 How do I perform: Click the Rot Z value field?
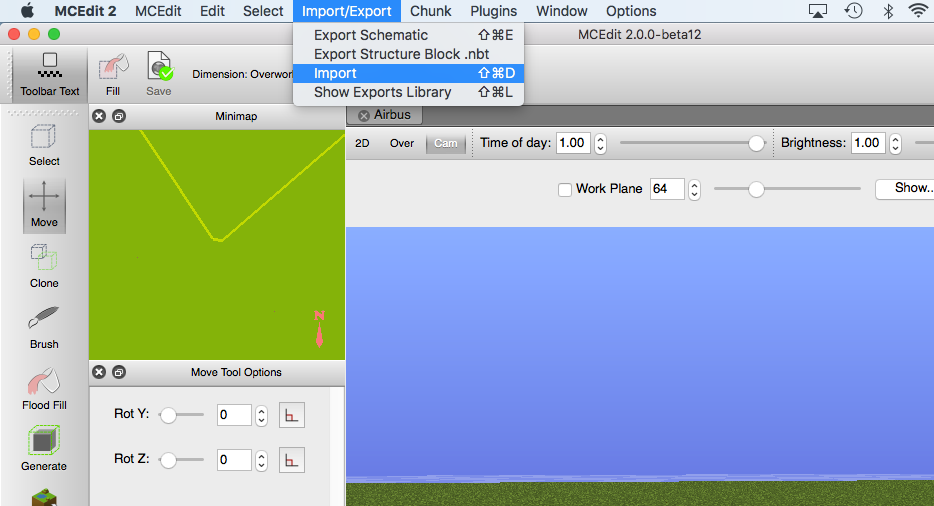coord(235,460)
